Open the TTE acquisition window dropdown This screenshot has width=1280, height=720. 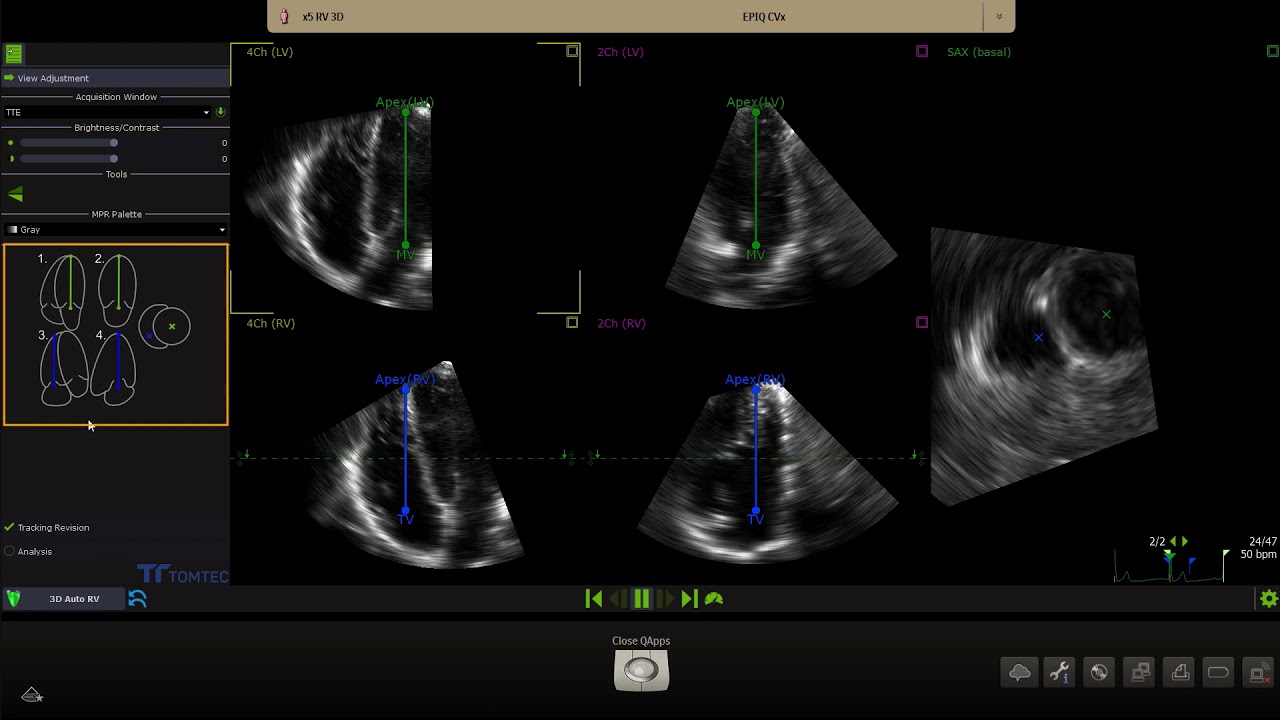[x=107, y=112]
